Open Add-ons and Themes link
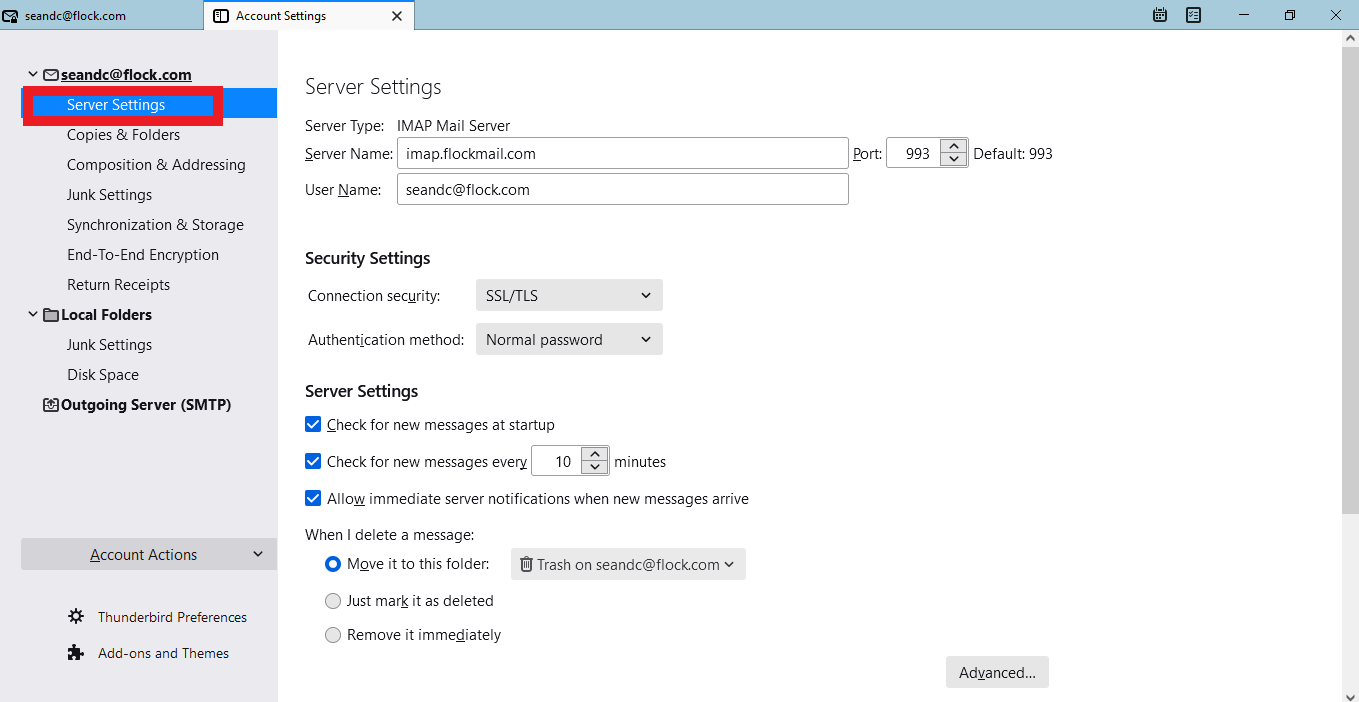Viewport: 1359px width, 702px height. (x=163, y=653)
